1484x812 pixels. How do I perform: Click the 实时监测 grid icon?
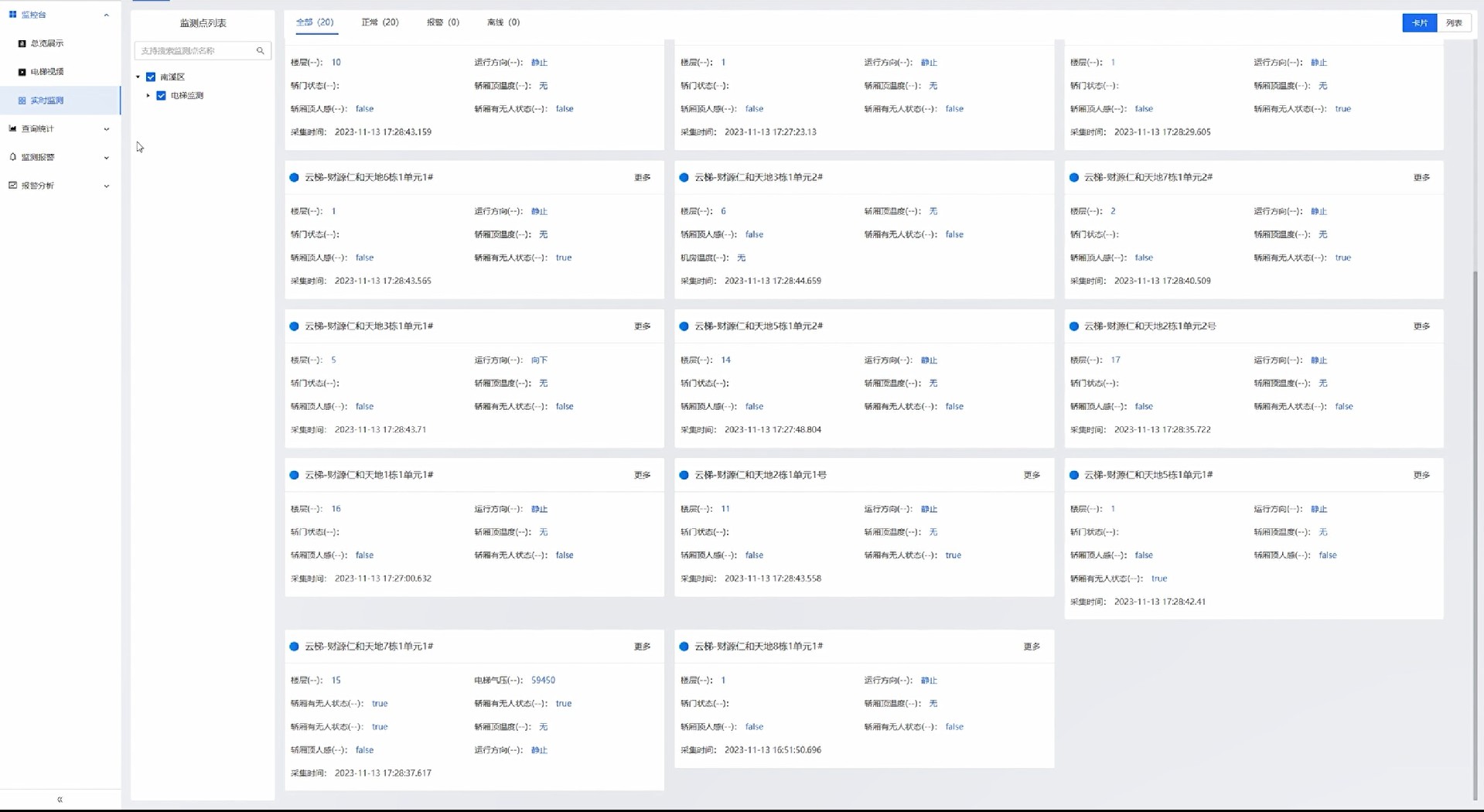(x=22, y=101)
